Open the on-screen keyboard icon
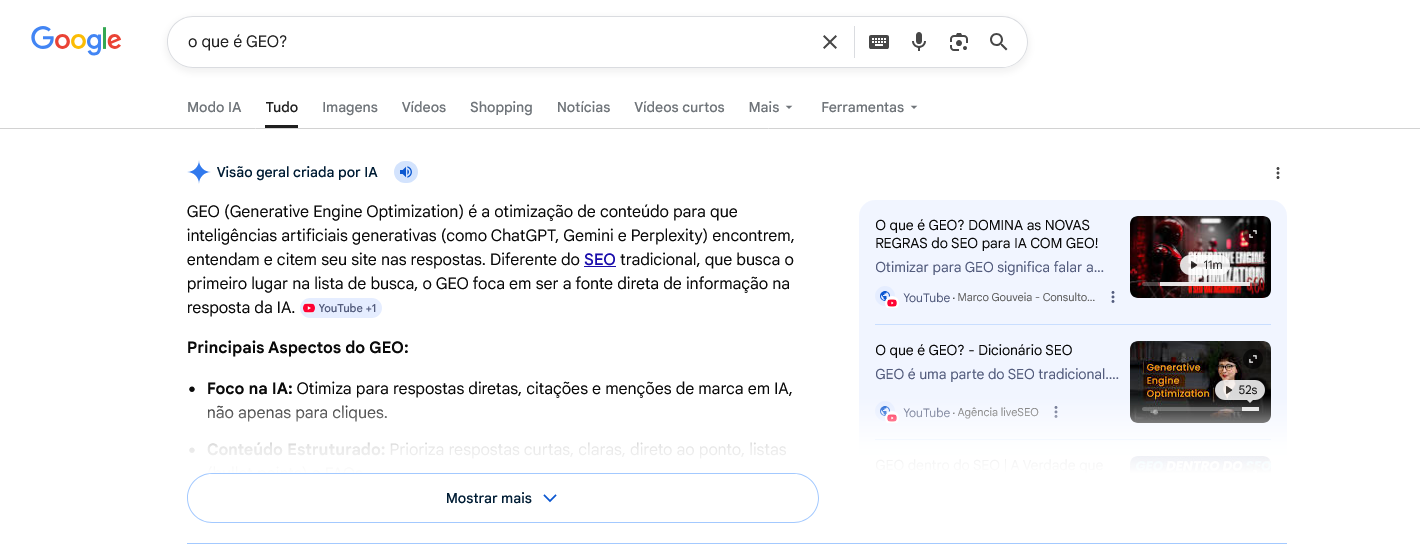Screen dimensions: 1420x556 click(879, 42)
